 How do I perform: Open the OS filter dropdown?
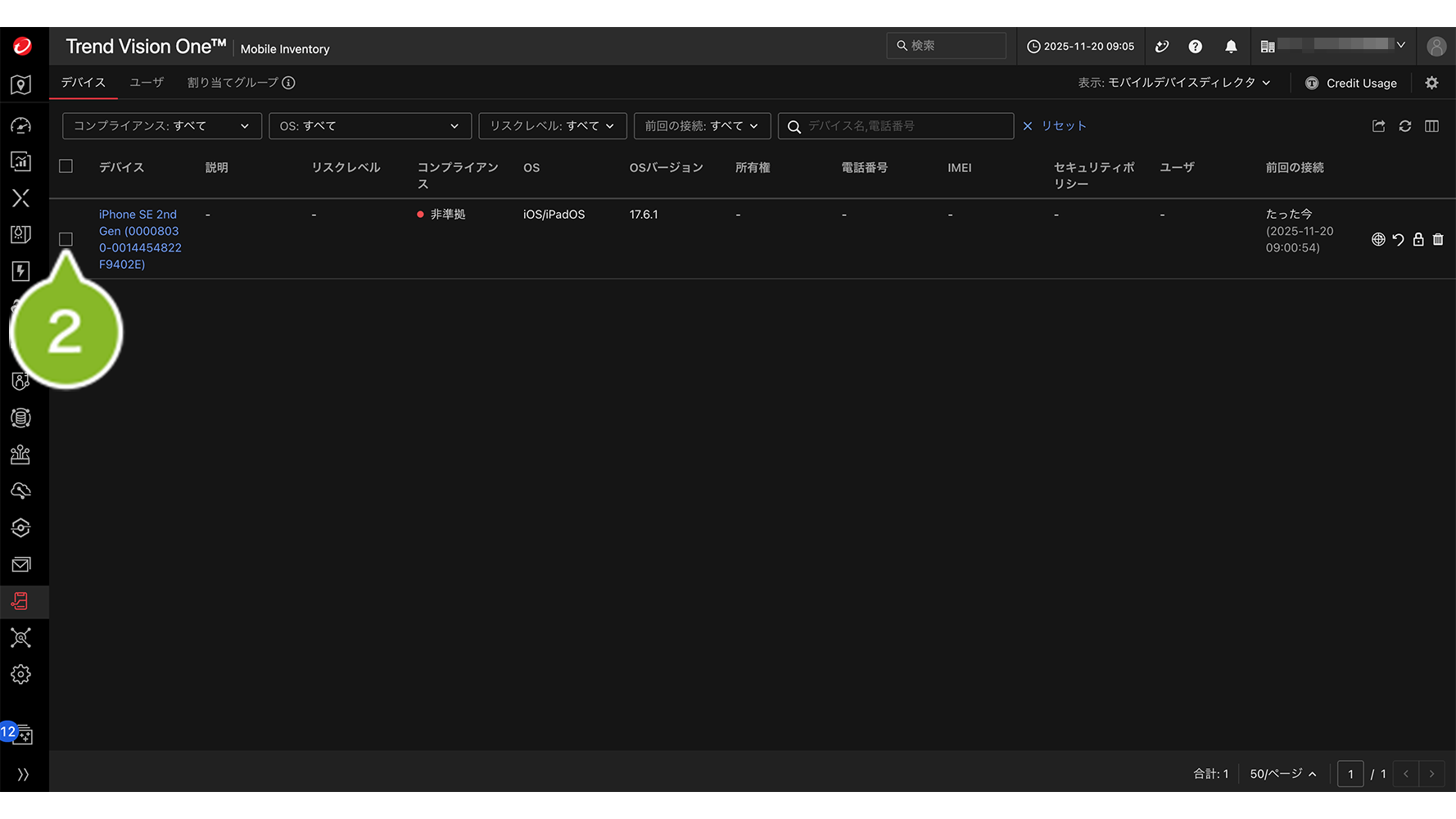click(x=369, y=126)
